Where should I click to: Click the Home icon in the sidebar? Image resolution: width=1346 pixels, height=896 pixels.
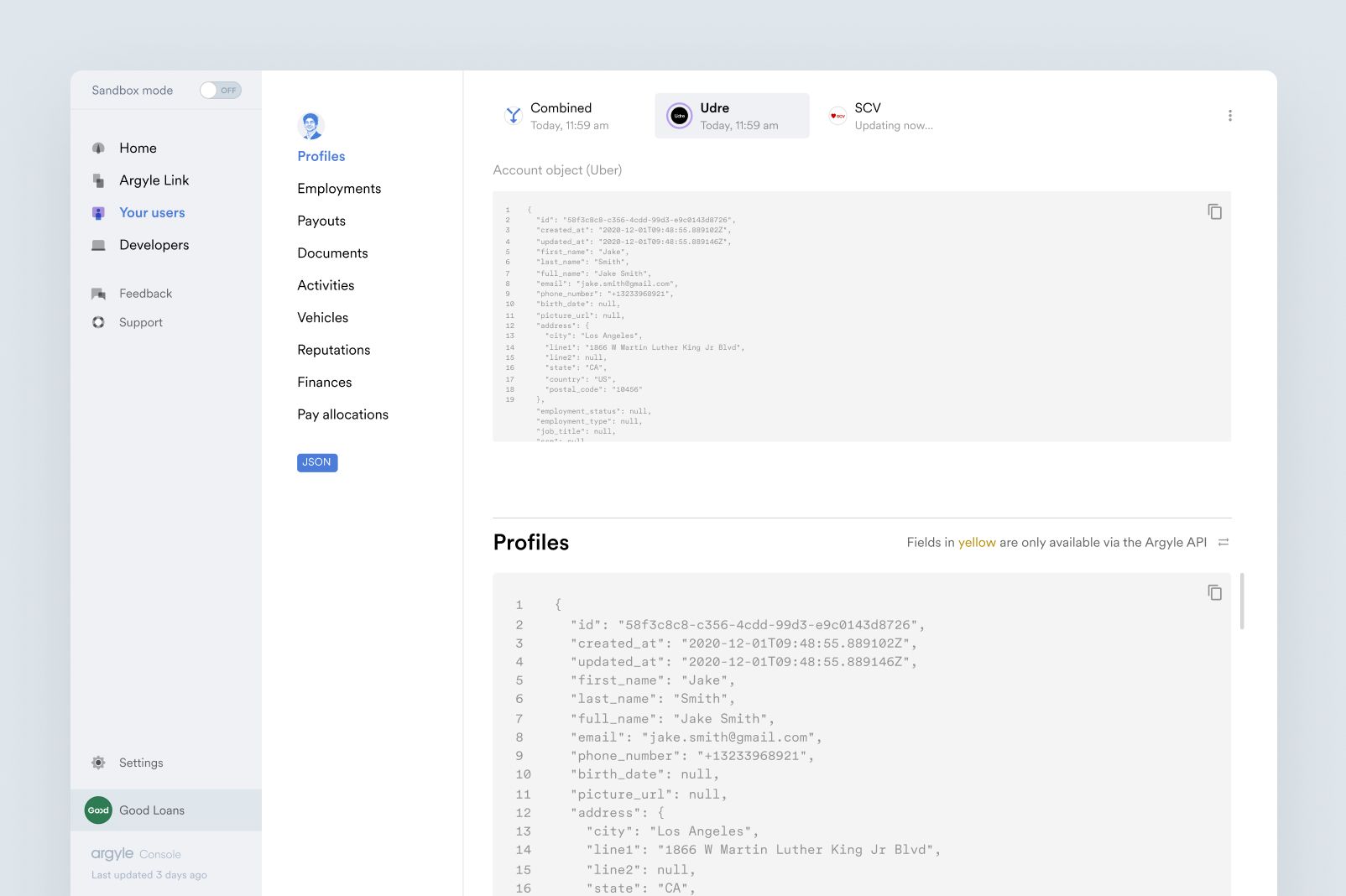click(98, 148)
